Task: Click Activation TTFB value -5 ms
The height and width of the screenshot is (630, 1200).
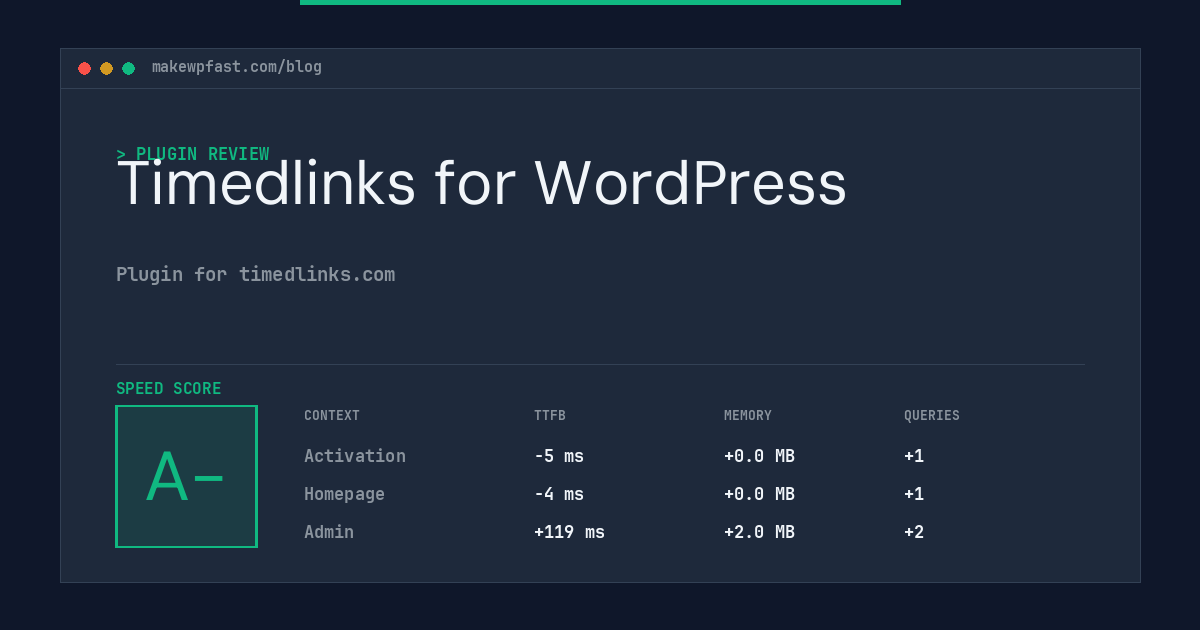Action: pos(559,456)
